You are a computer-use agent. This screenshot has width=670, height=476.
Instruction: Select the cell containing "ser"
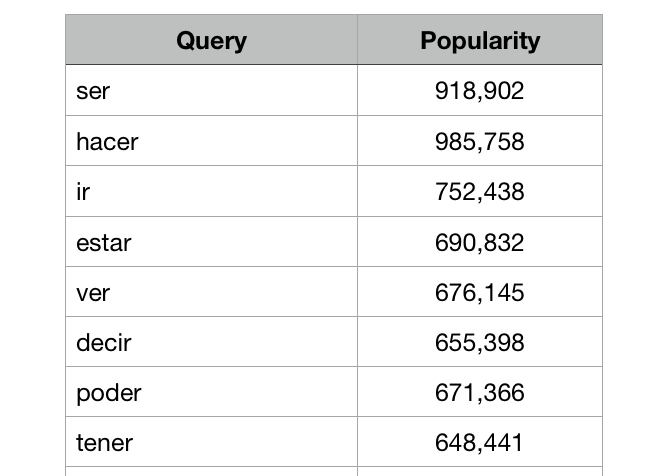click(x=211, y=91)
